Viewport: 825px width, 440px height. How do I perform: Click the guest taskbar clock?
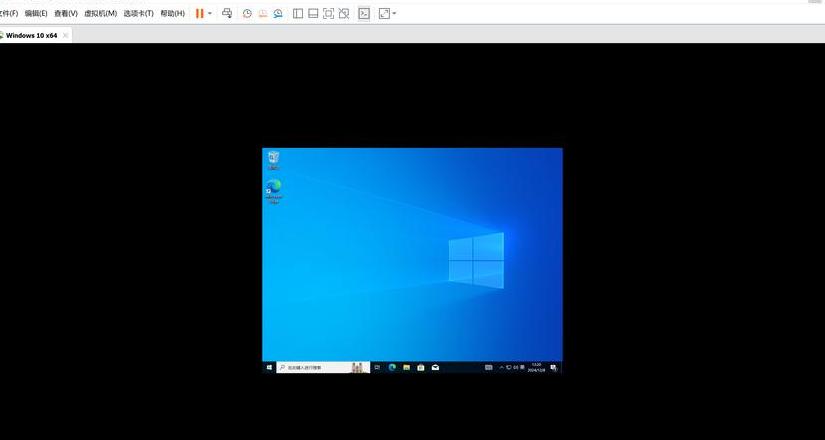pyautogui.click(x=536, y=367)
